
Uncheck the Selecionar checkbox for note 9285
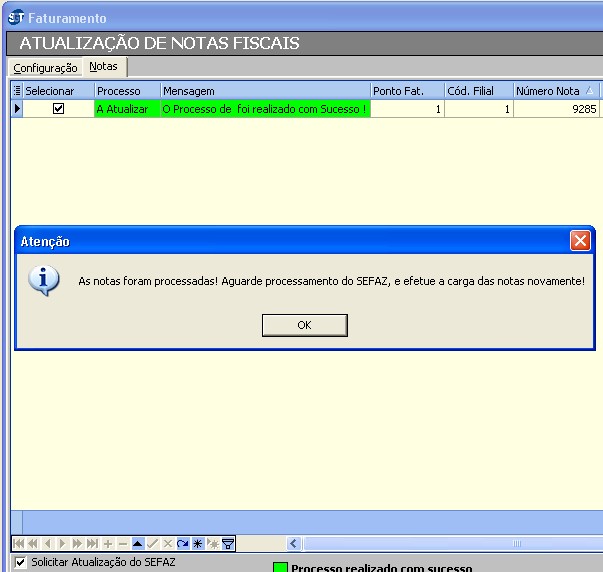tap(58, 109)
